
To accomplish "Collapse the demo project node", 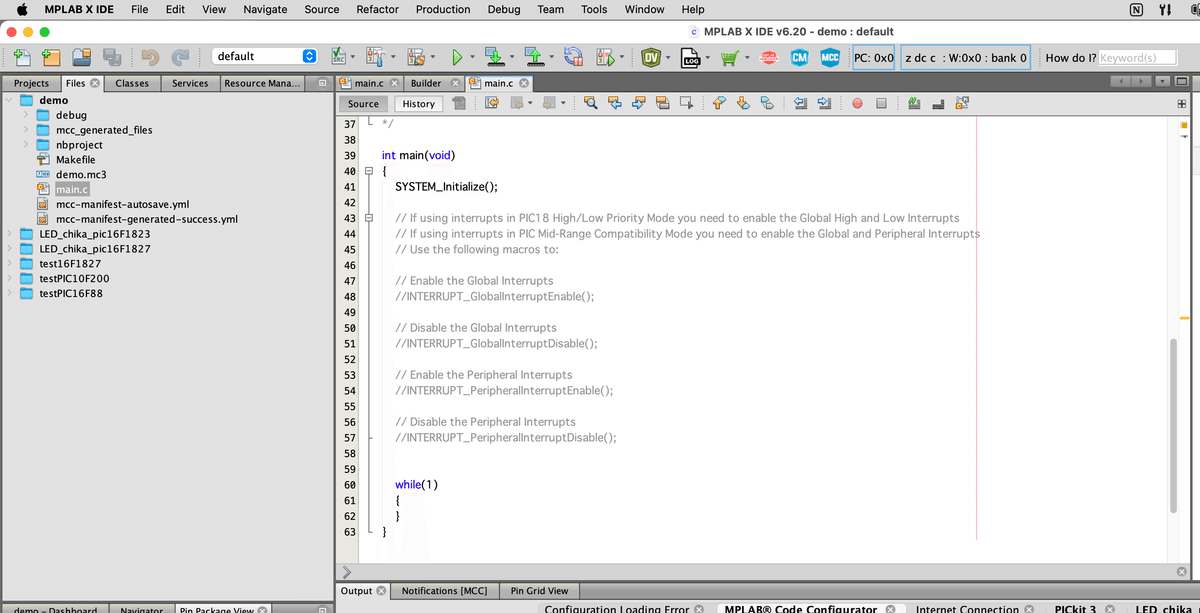I will click(9, 100).
